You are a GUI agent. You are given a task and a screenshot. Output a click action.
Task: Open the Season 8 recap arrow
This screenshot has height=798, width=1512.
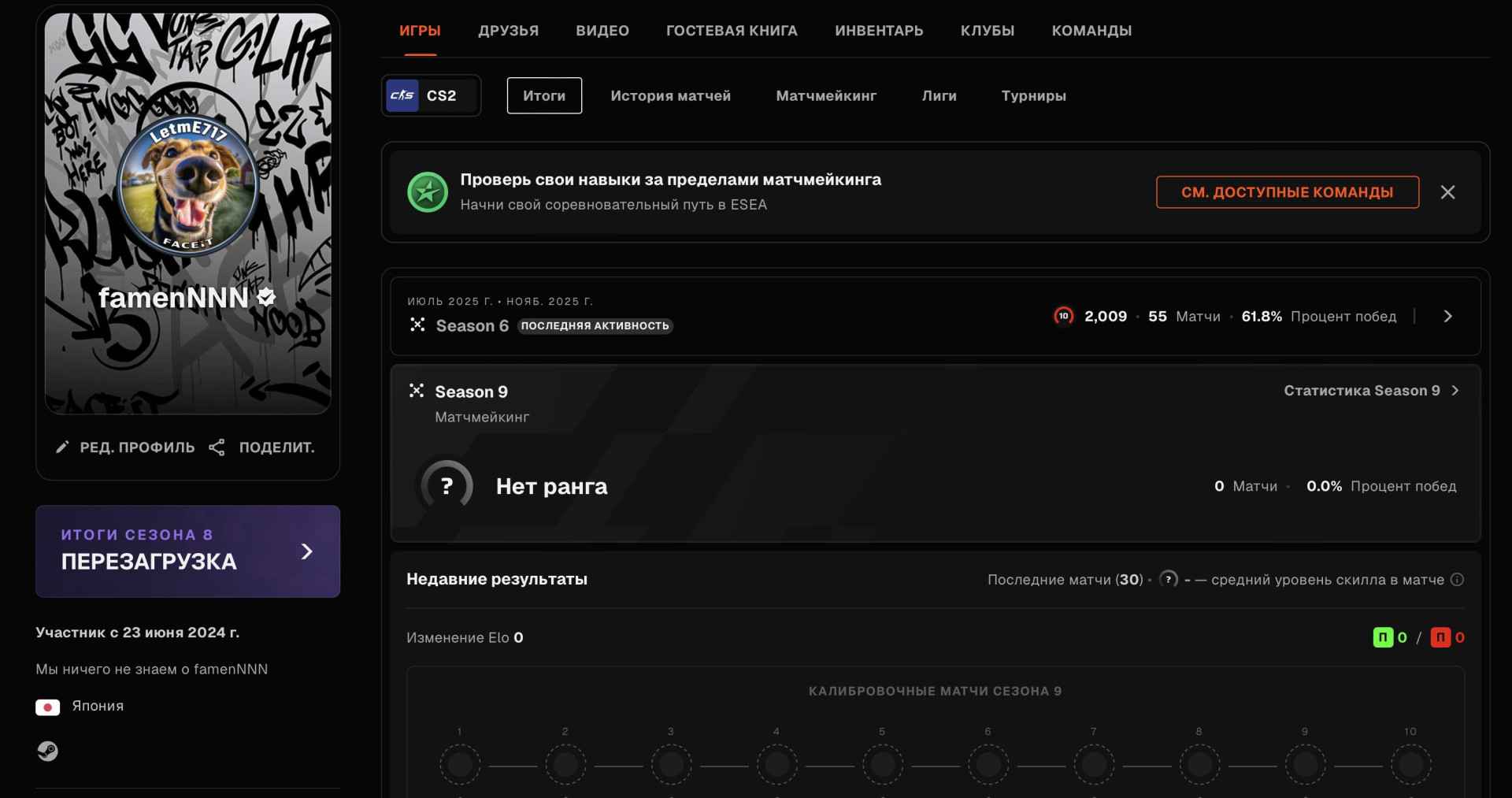pos(307,551)
